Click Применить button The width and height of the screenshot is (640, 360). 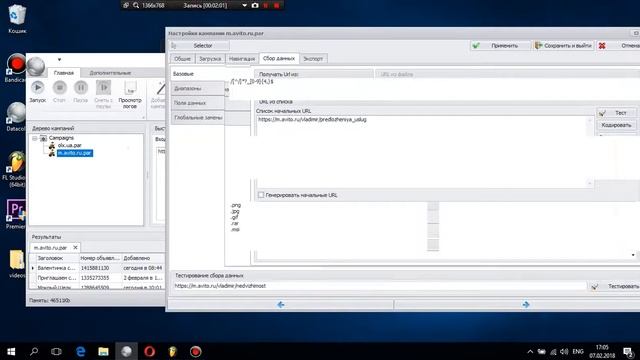500,46
